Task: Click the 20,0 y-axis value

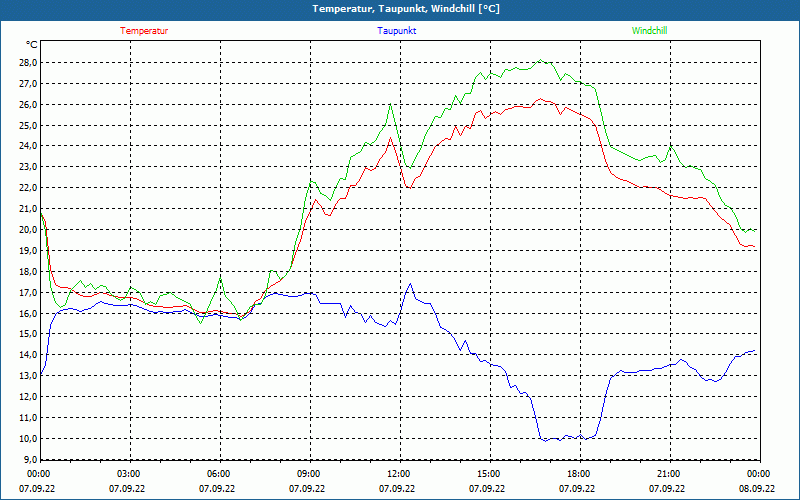Action: coord(28,230)
